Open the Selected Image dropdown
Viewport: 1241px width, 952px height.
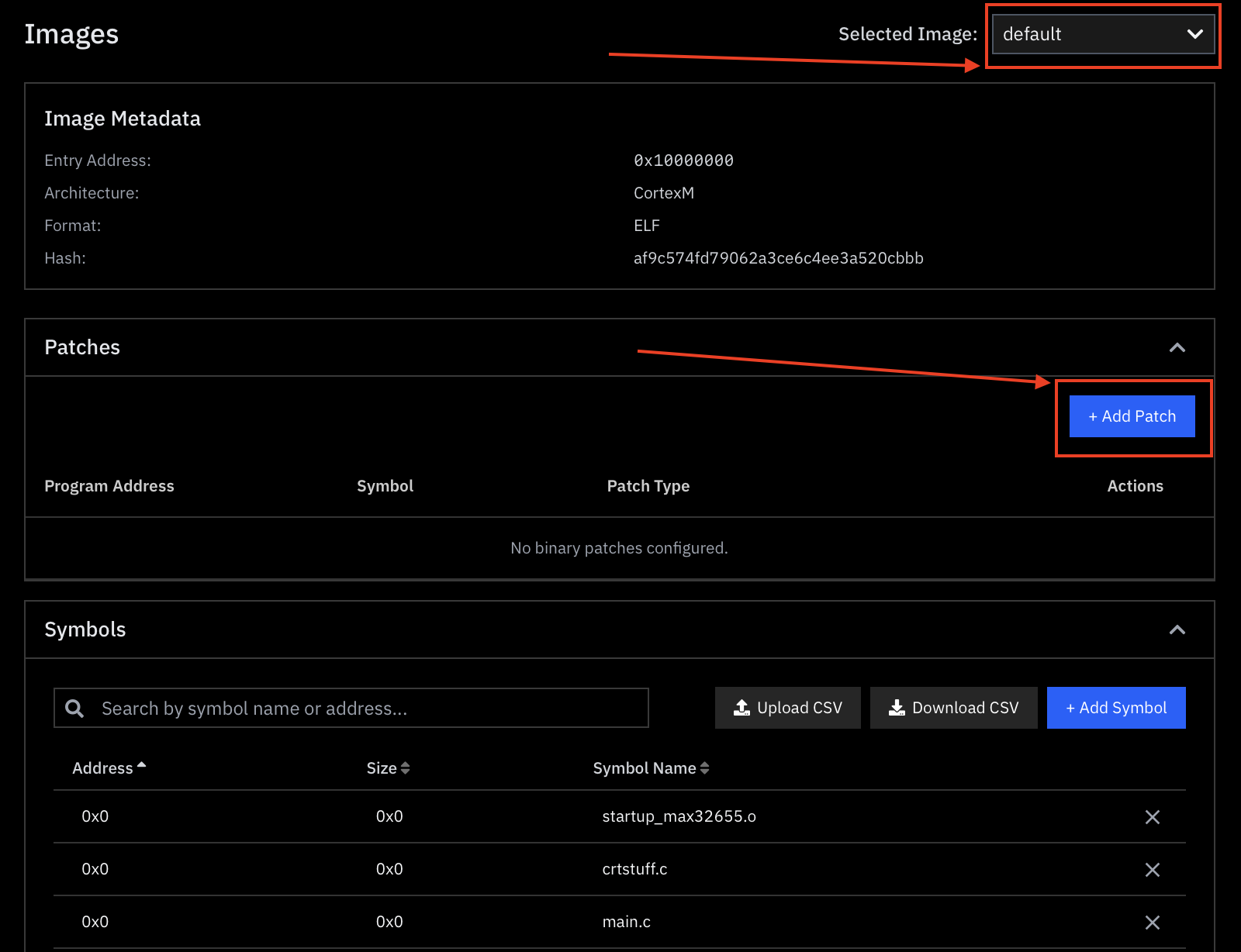[1103, 34]
